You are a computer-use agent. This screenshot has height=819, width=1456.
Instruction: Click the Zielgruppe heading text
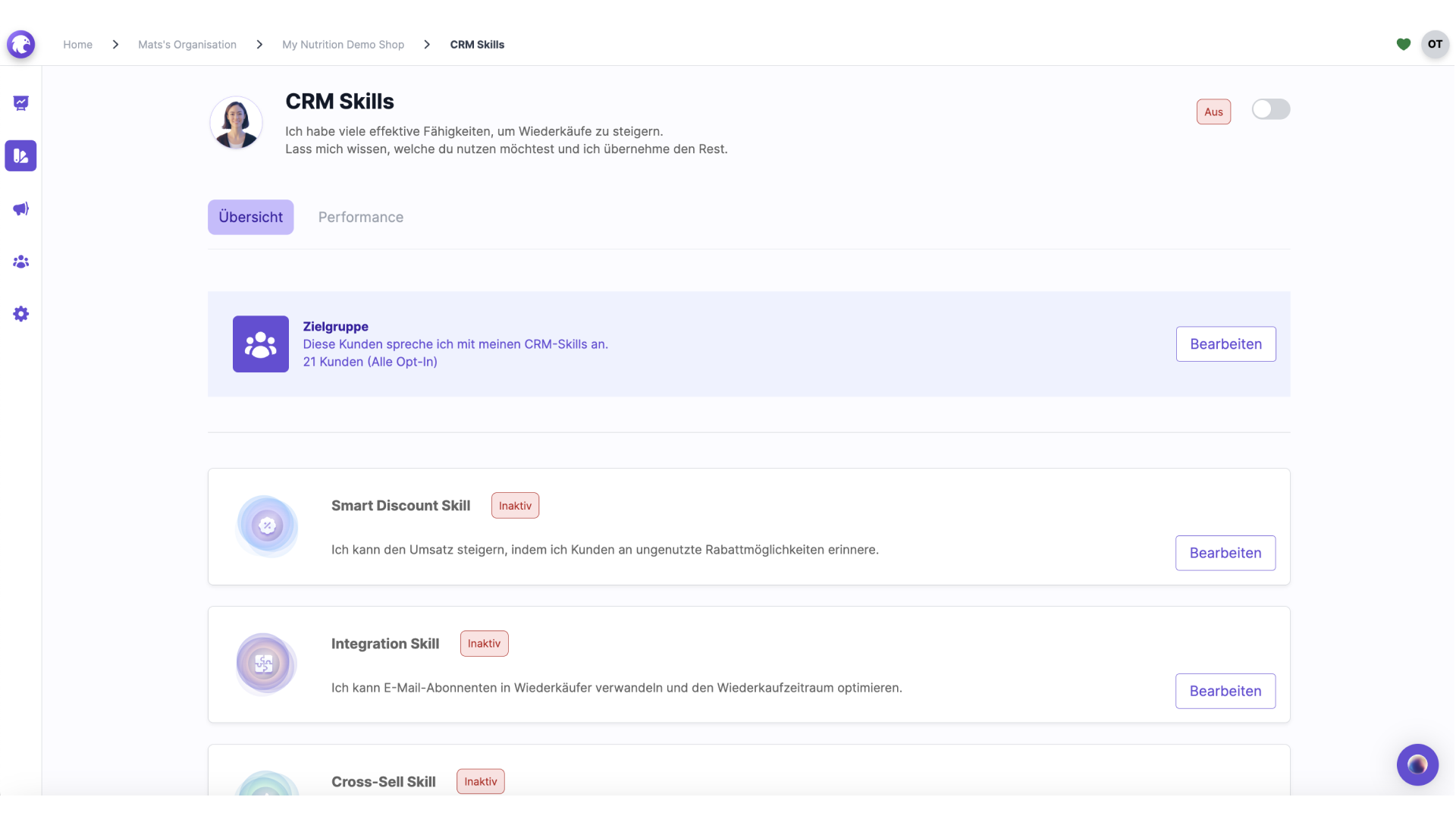(x=336, y=327)
